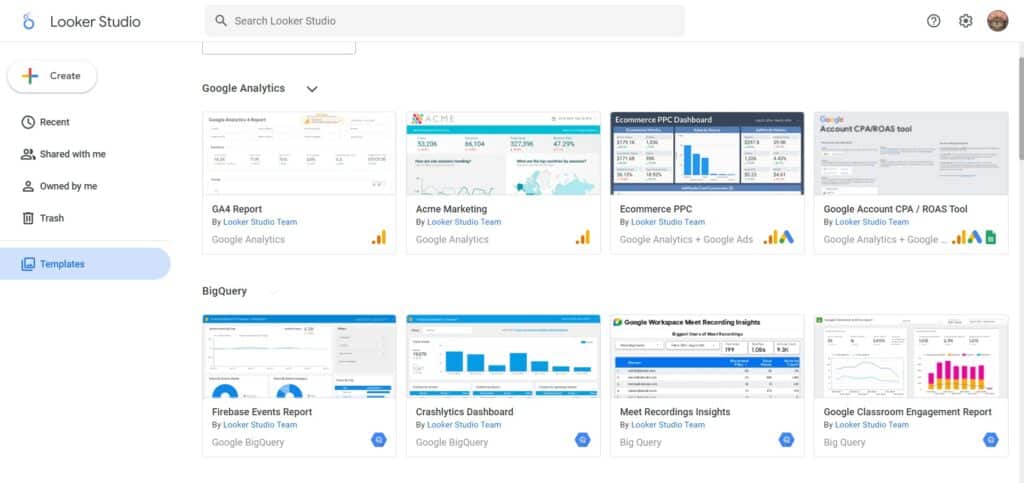
Task: Click the Looker Studio logo icon
Action: click(28, 21)
